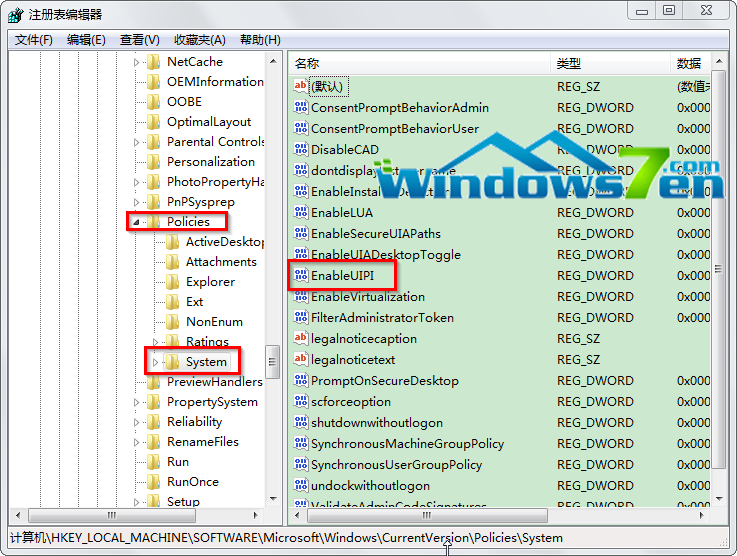Expand the PropertySystem tree node
The height and width of the screenshot is (556, 737).
[136, 402]
